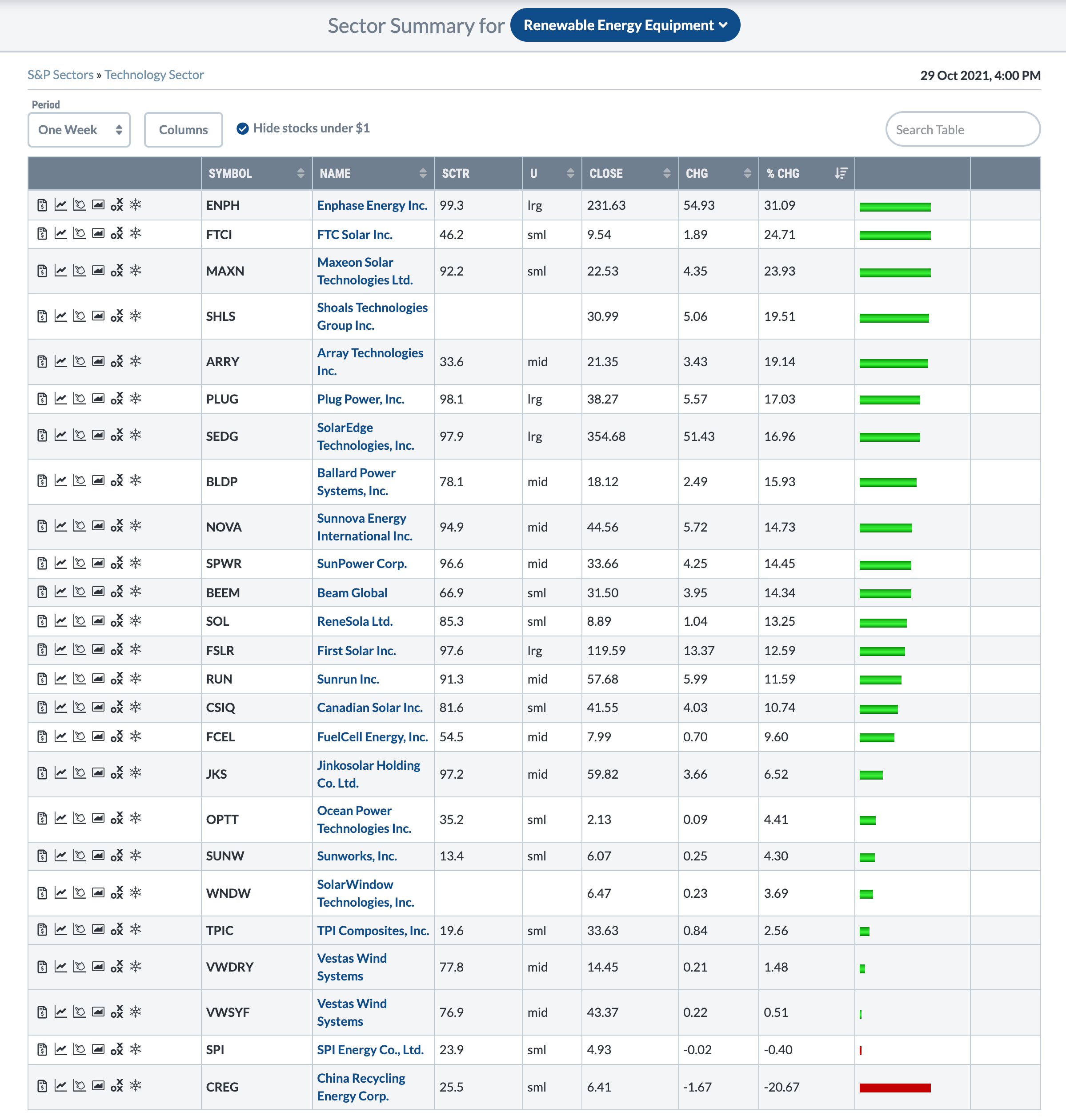
Task: Open gallery view image icon for PLUG
Action: coord(98,398)
